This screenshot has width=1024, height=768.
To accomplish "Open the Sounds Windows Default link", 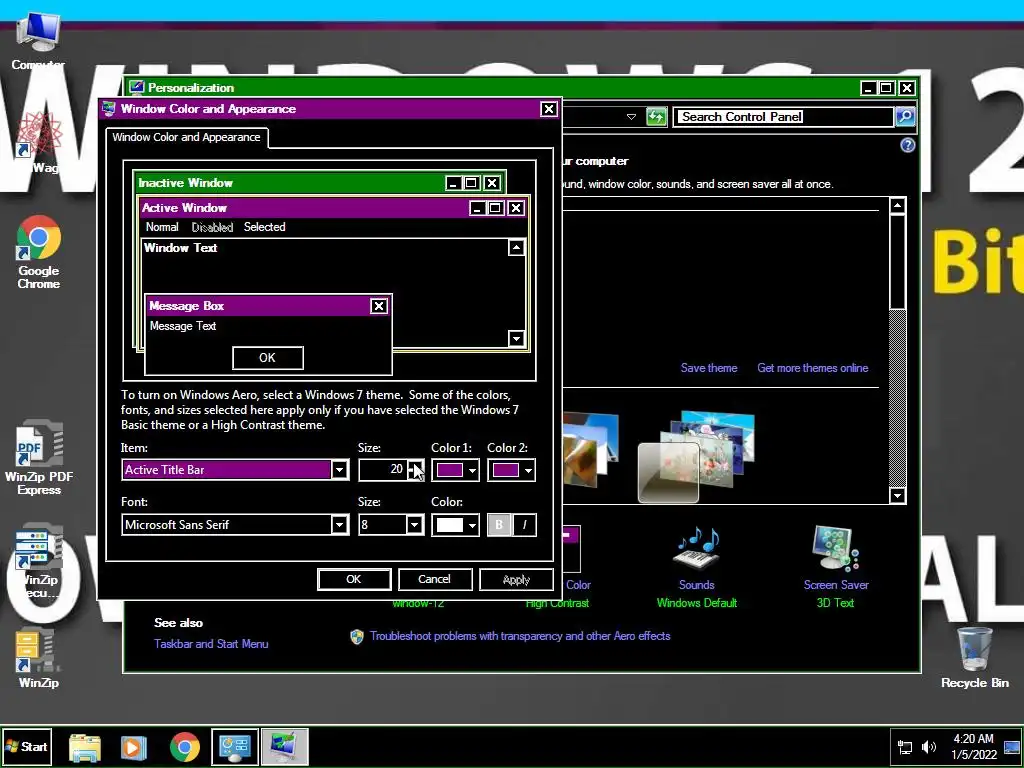I will pos(696,603).
